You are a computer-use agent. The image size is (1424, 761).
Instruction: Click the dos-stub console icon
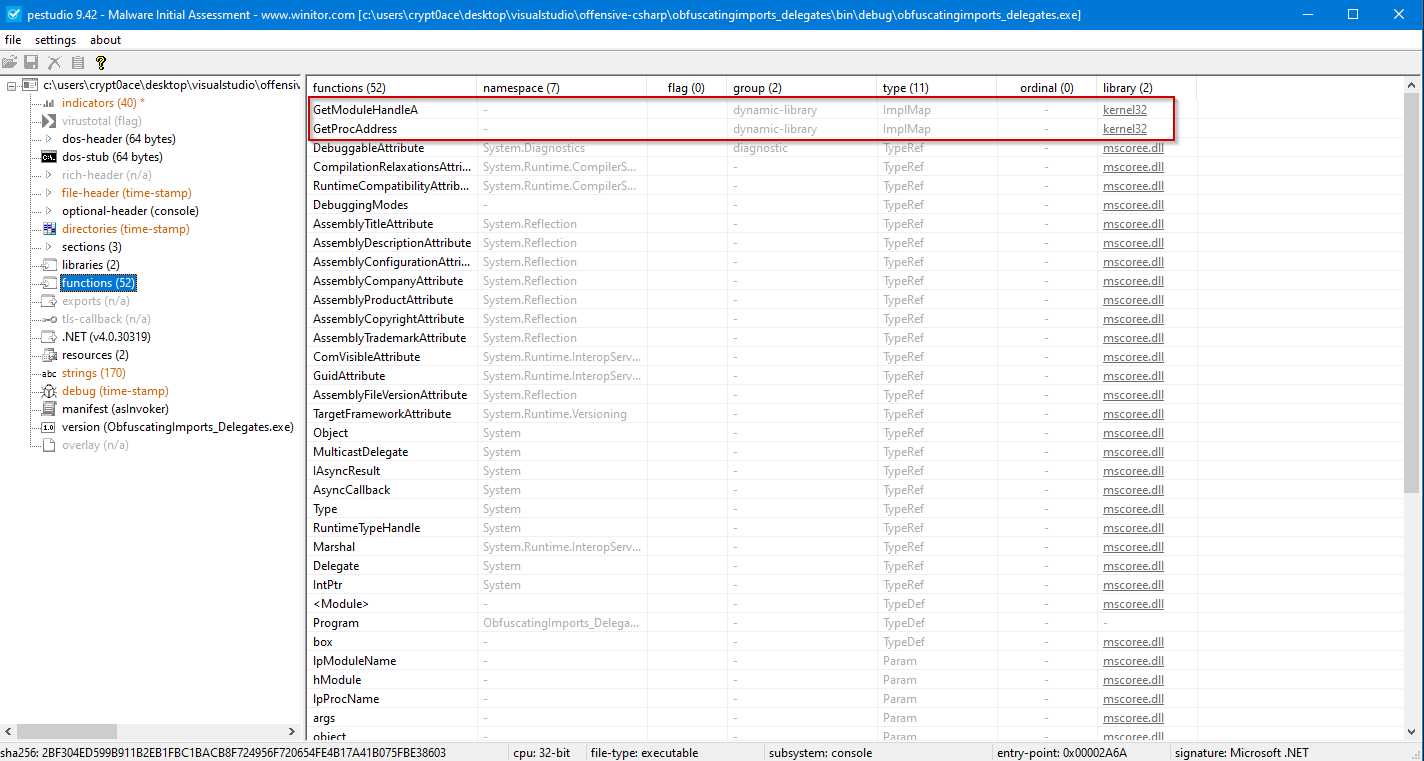tap(49, 157)
